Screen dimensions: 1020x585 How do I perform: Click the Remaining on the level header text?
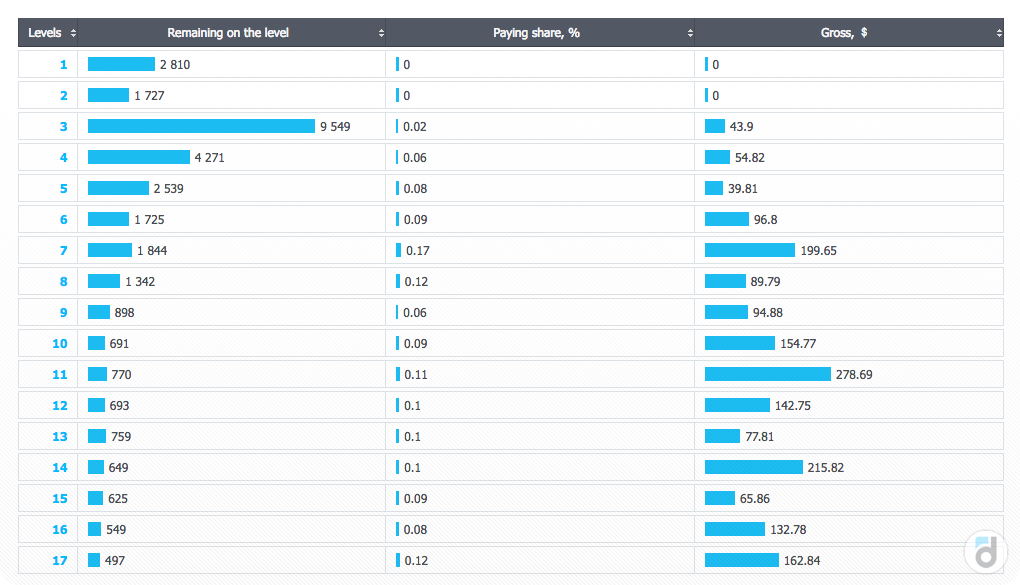pyautogui.click(x=228, y=33)
